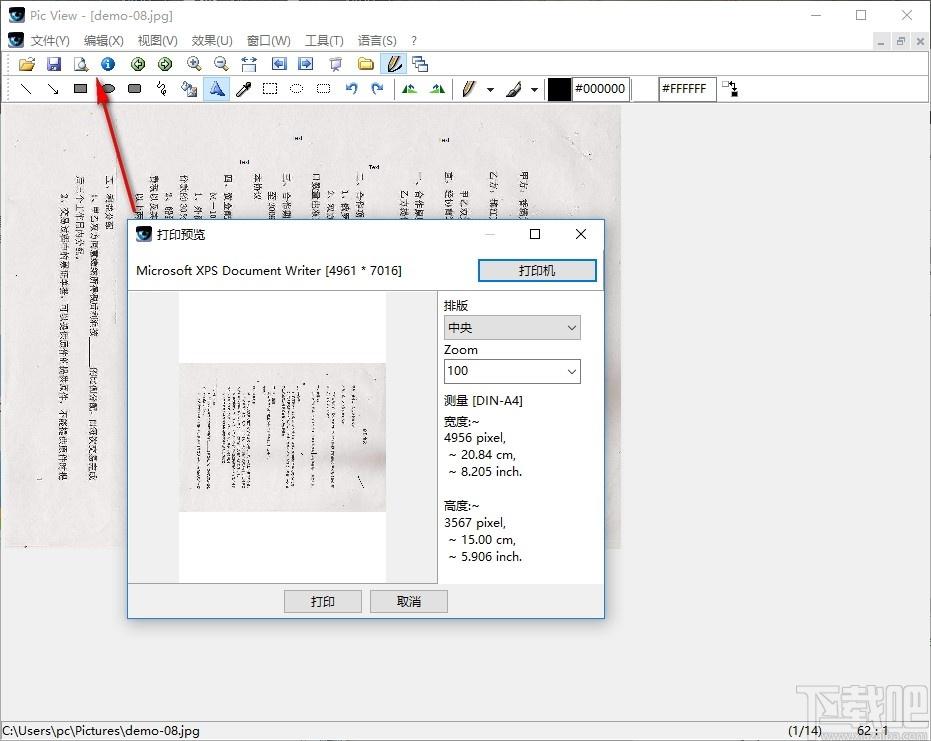Open the 排版 layout dropdown showing 中央

[x=512, y=328]
